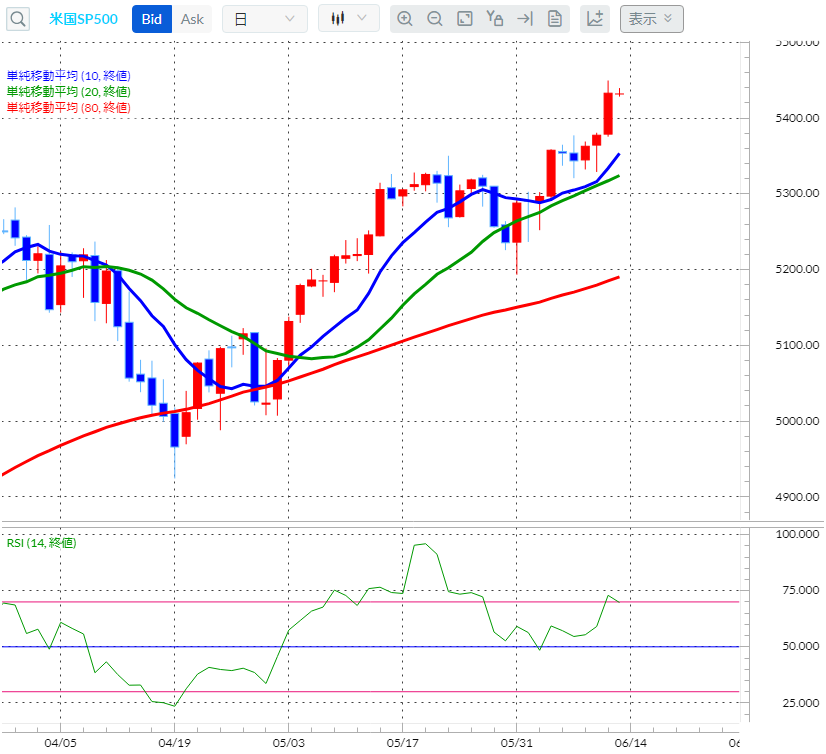Reset the chart view with the fit-screen icon

point(463,18)
